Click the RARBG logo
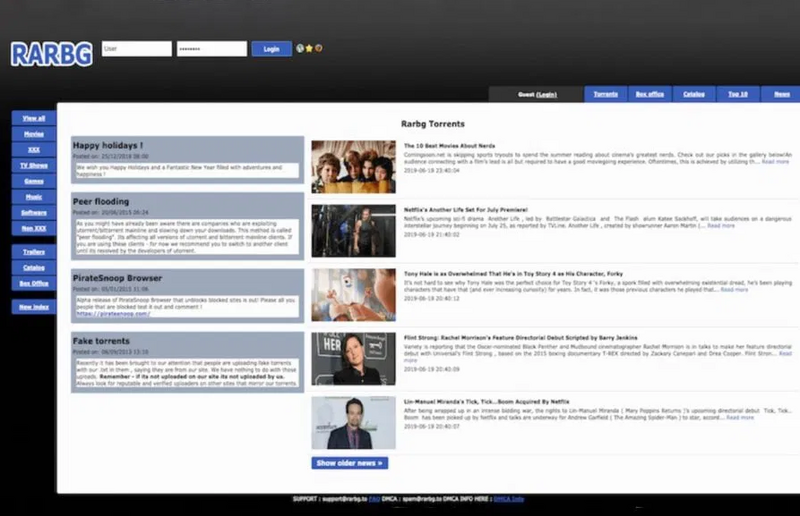The height and width of the screenshot is (516, 800). pyautogui.click(x=52, y=54)
